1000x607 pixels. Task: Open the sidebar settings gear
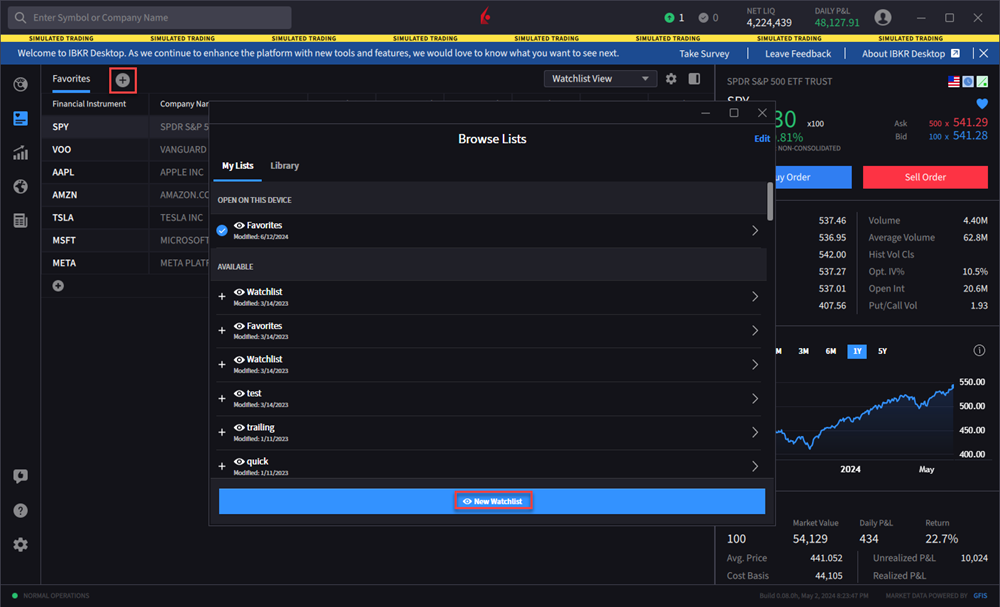tap(20, 545)
